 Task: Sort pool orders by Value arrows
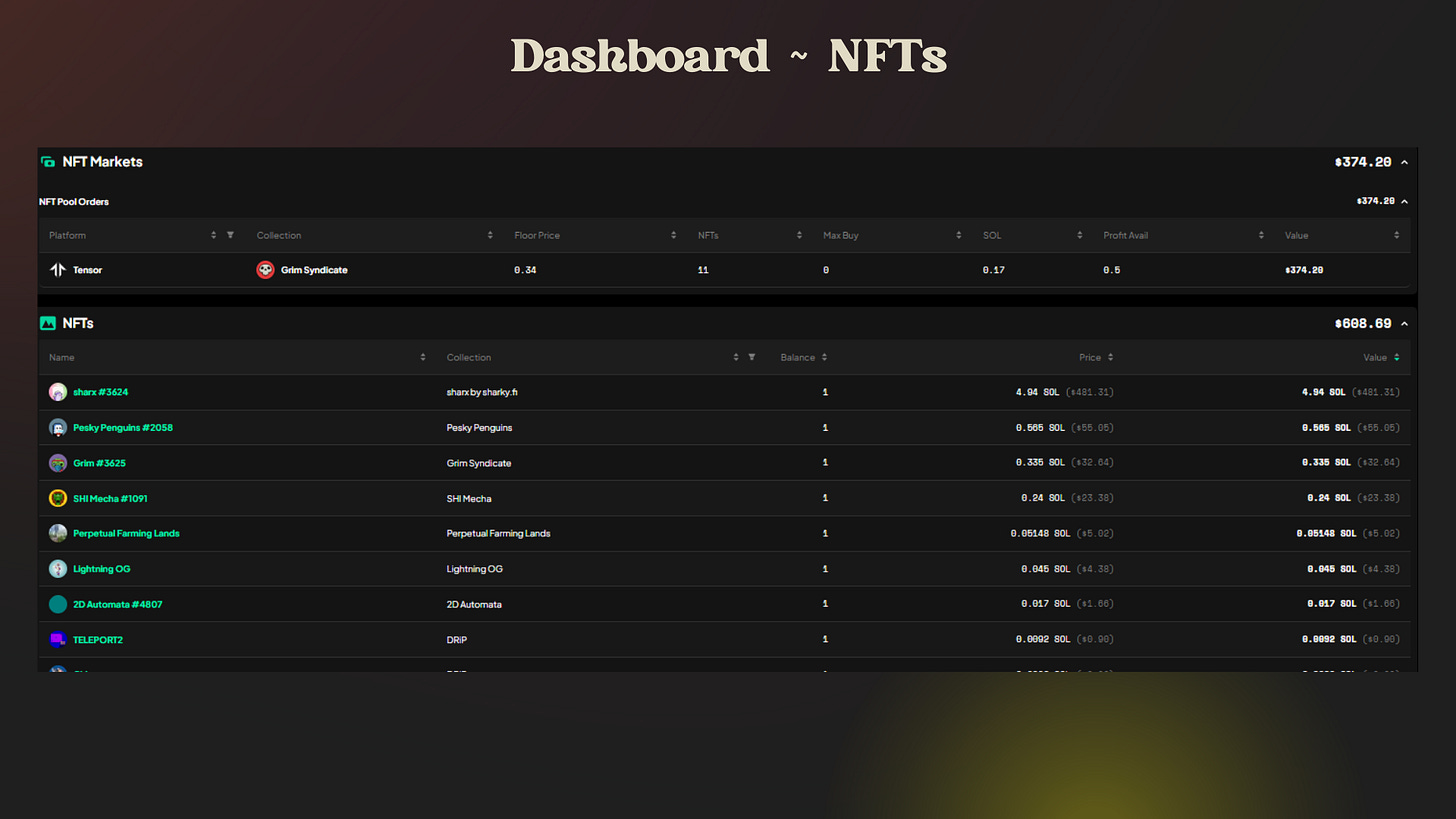[x=1396, y=235]
